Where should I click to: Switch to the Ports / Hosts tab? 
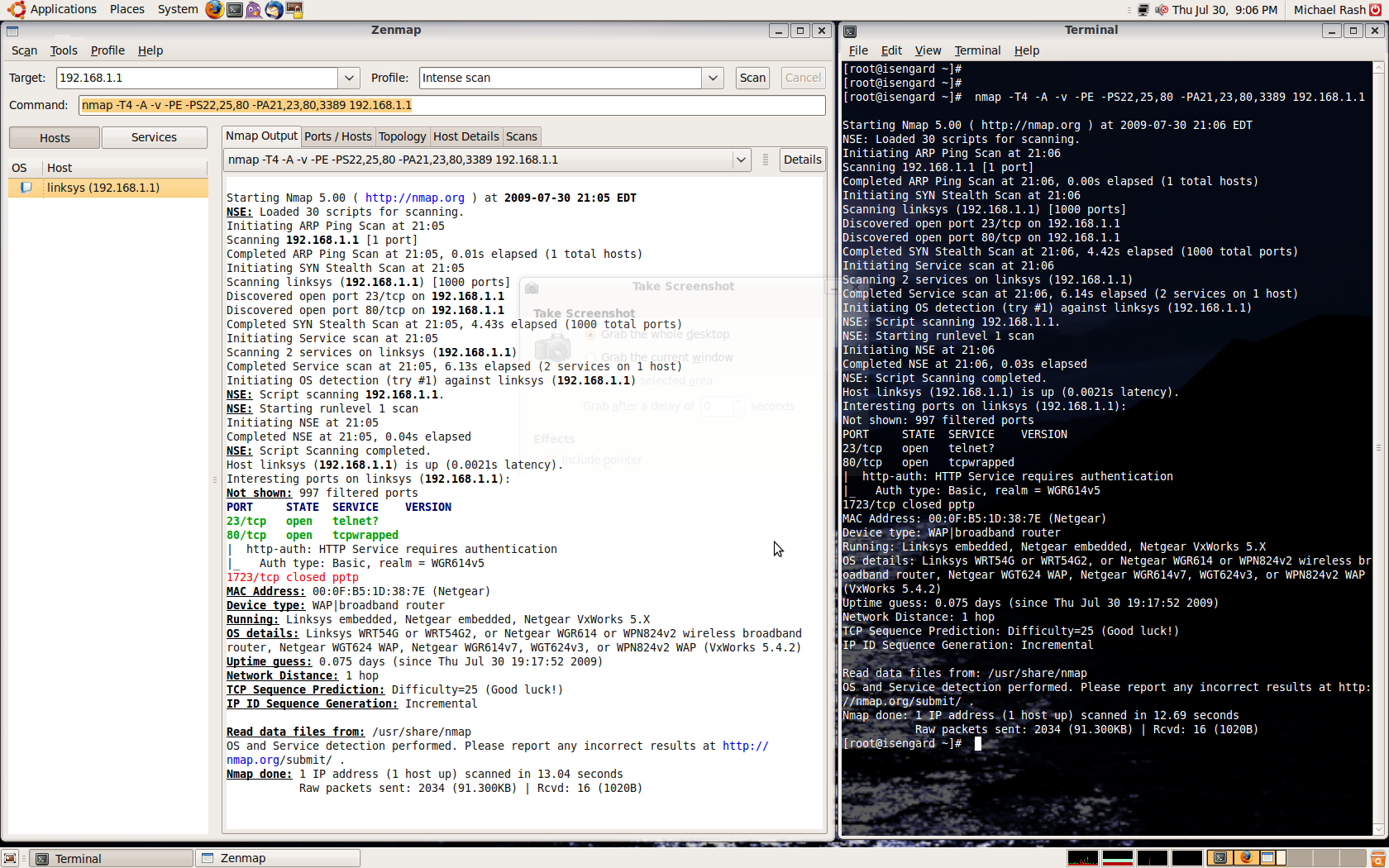point(337,136)
